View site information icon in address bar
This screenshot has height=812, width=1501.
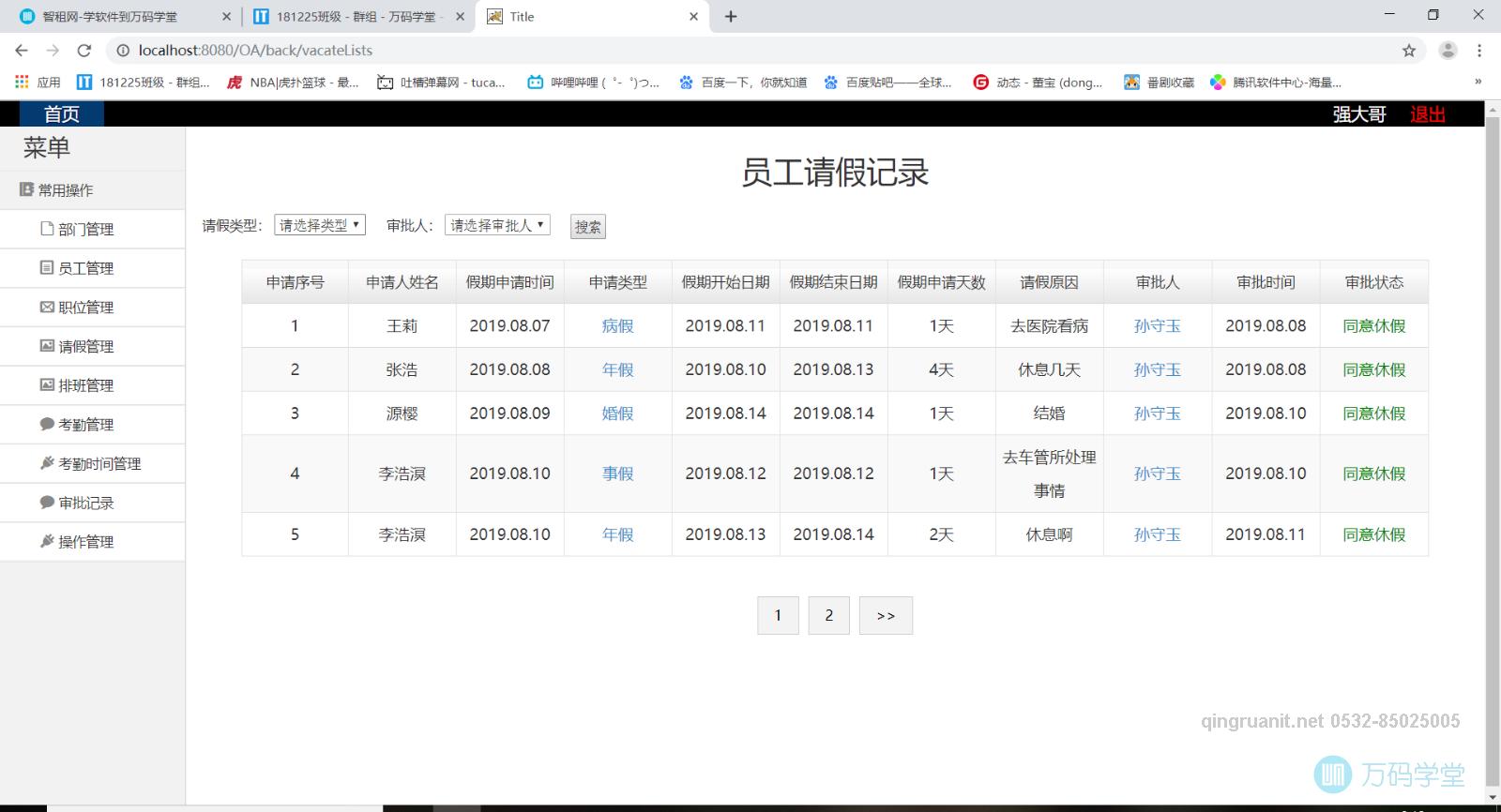[123, 51]
